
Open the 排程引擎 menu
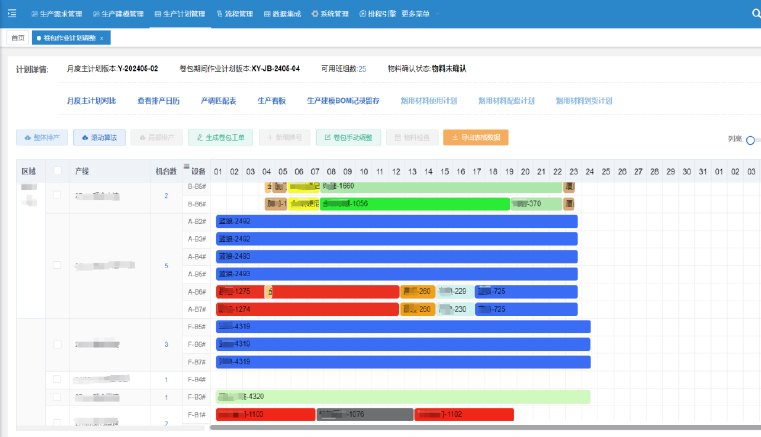(x=378, y=14)
